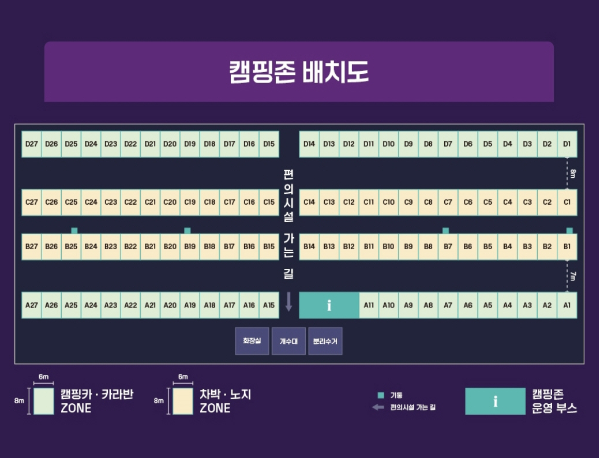Choose spot C14
The width and height of the screenshot is (600, 458).
pyautogui.click(x=309, y=202)
